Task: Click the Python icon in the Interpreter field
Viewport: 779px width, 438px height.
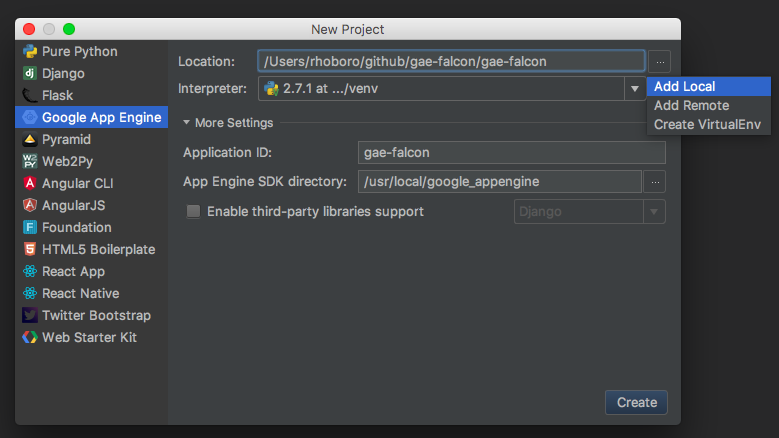Action: pyautogui.click(x=271, y=88)
